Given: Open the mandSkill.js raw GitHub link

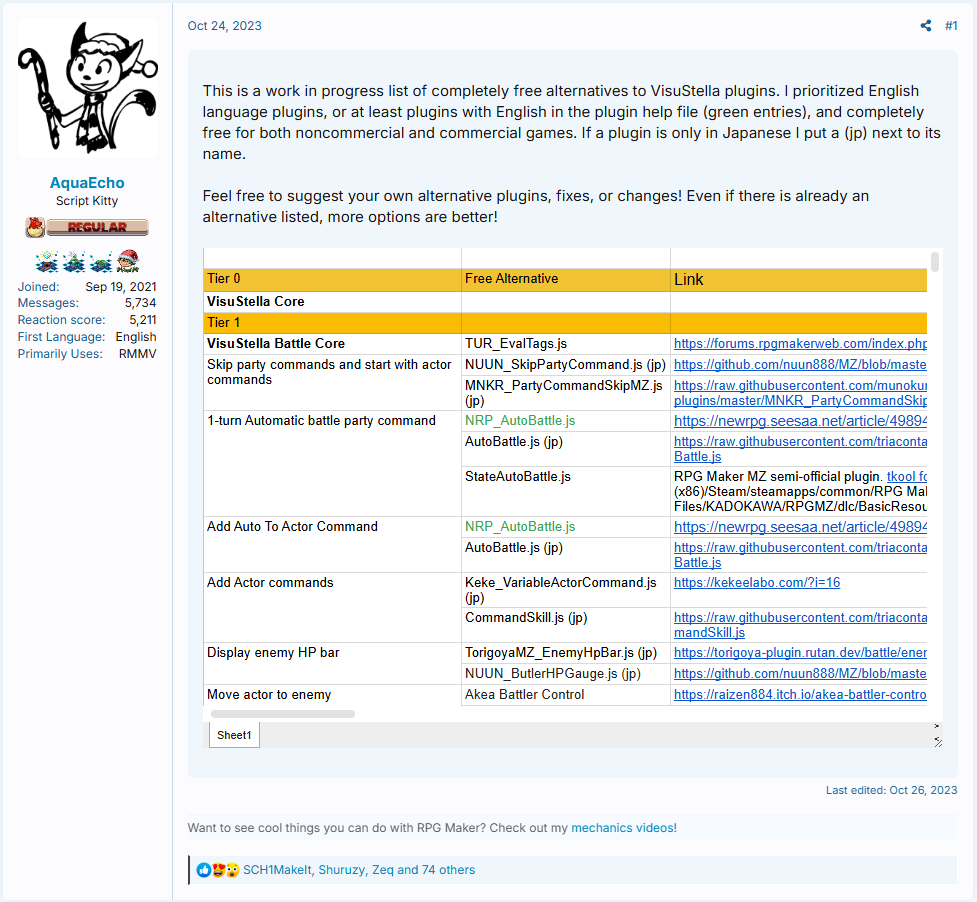Looking at the screenshot, I should [x=800, y=625].
